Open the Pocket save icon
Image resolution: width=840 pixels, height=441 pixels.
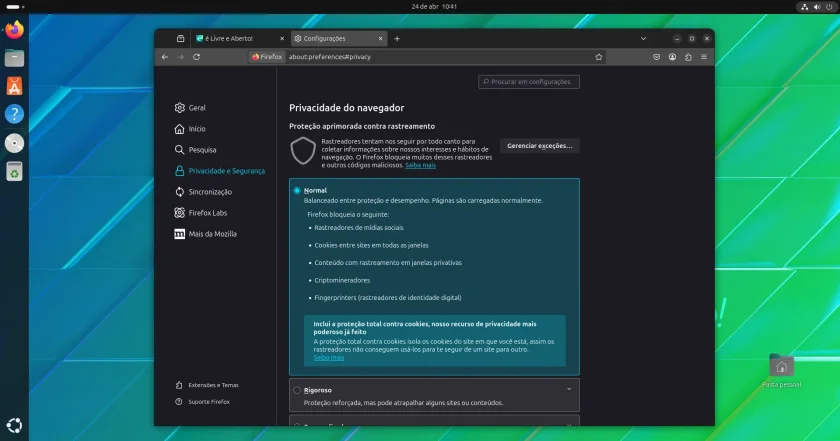[x=656, y=57]
